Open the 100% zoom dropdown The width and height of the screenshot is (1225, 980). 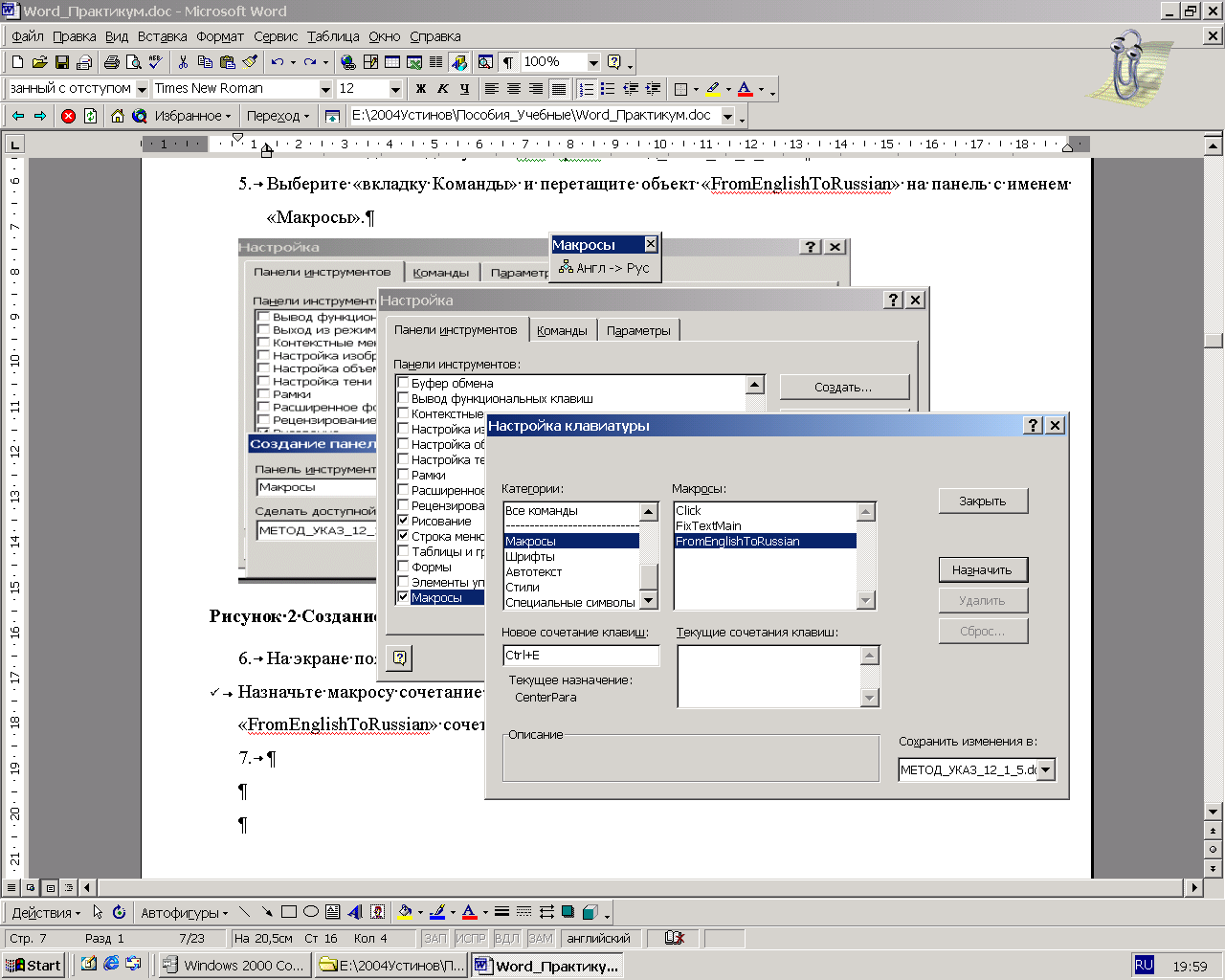coord(593,62)
